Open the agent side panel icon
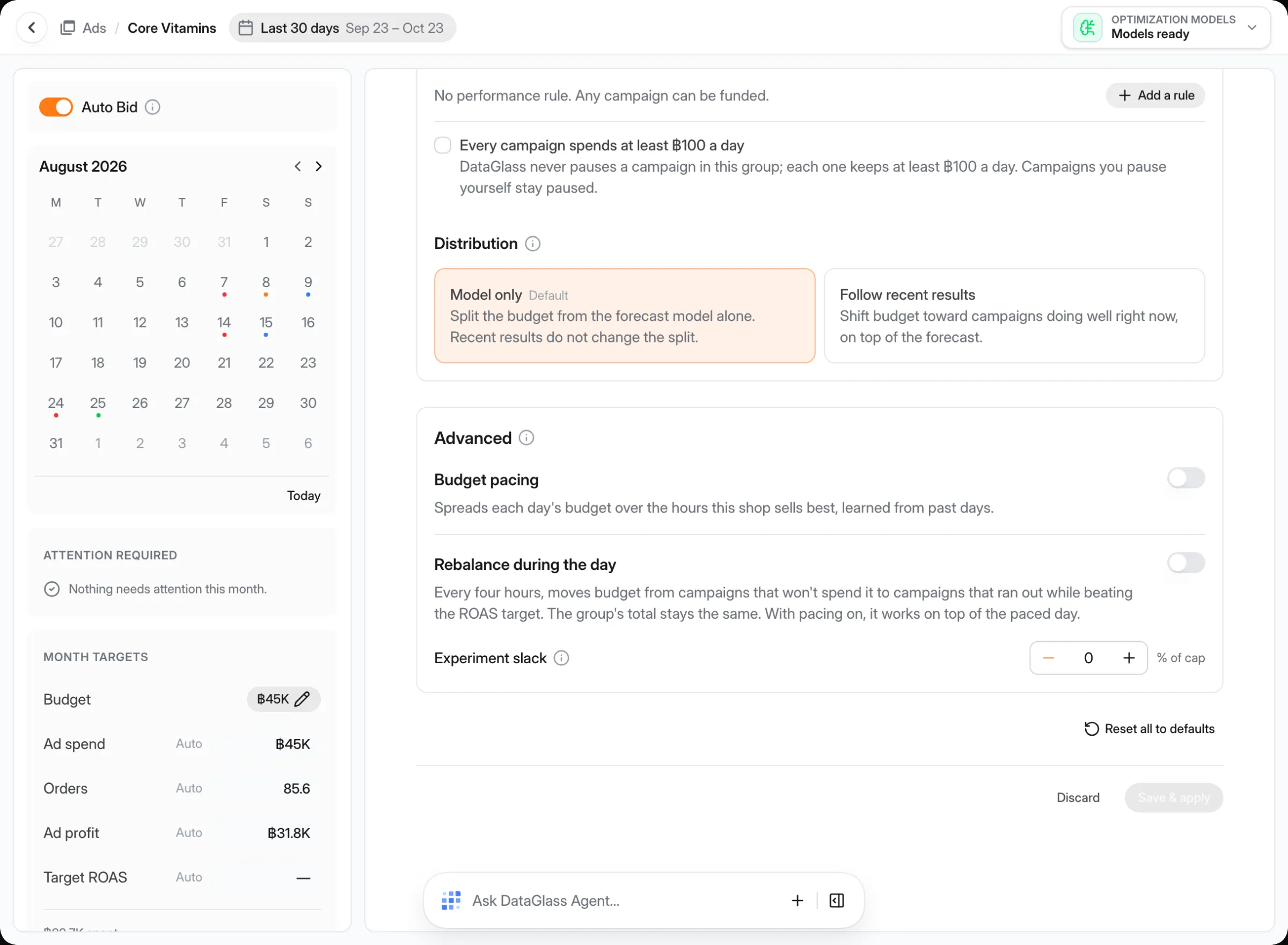The height and width of the screenshot is (945, 1288). coord(836,901)
